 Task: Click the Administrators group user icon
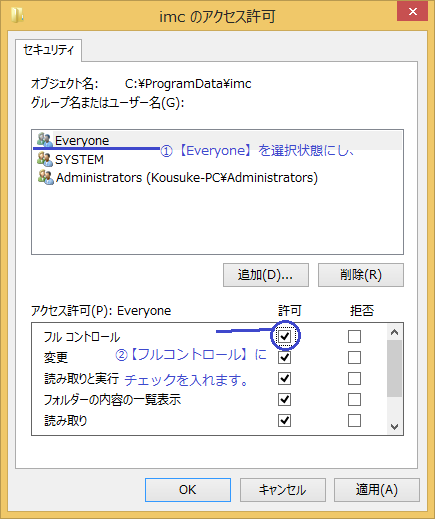pyautogui.click(x=45, y=178)
